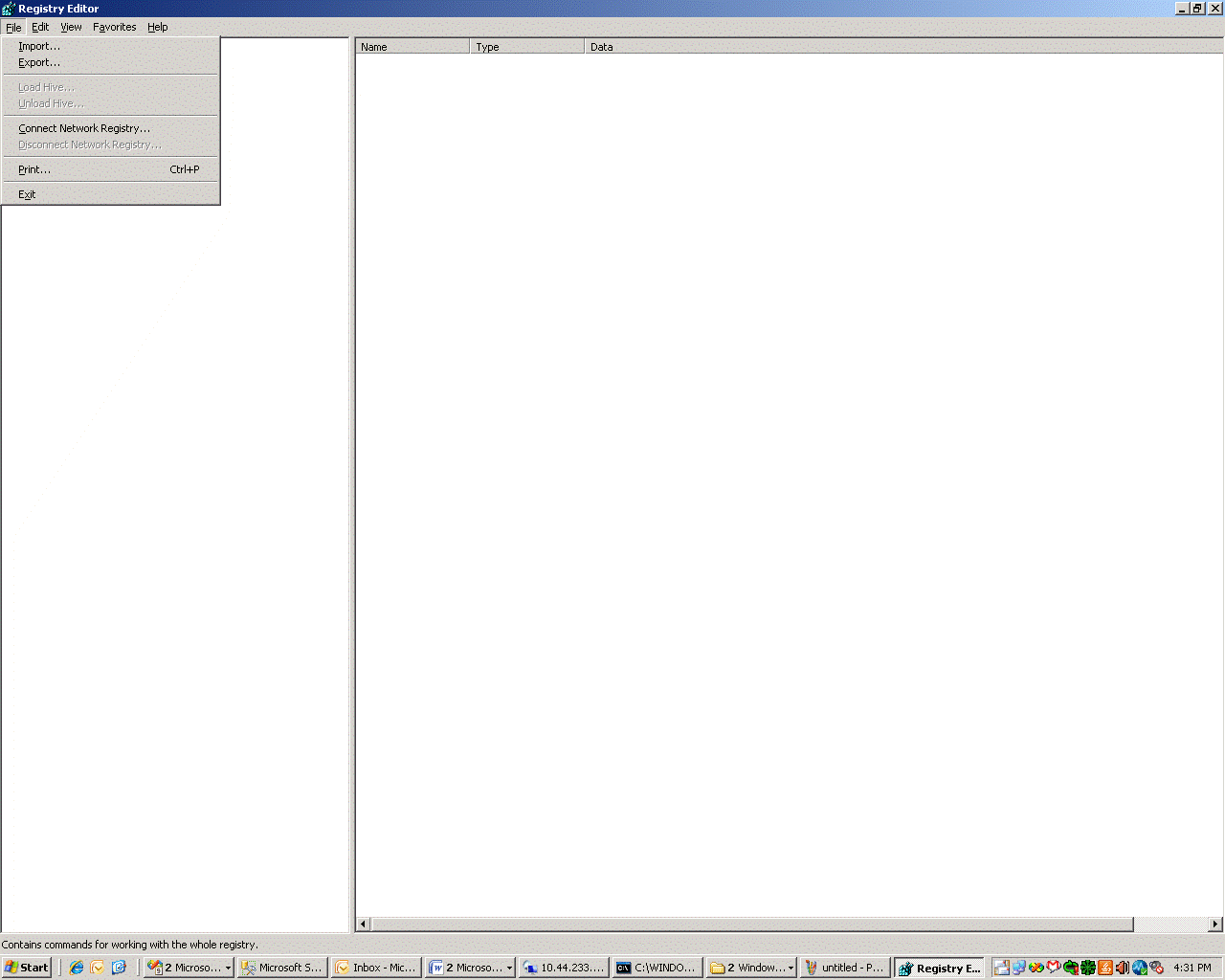The height and width of the screenshot is (980, 1225).
Task: Close the Registry Editor window
Action: pos(1214,9)
